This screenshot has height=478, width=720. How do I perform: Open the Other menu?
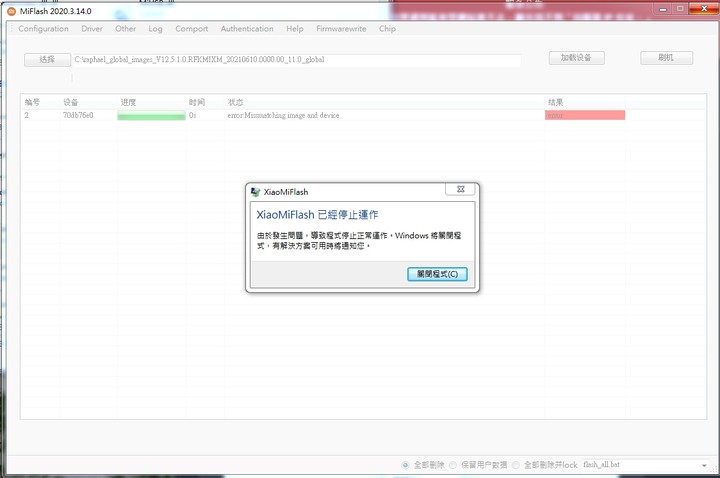(125, 28)
